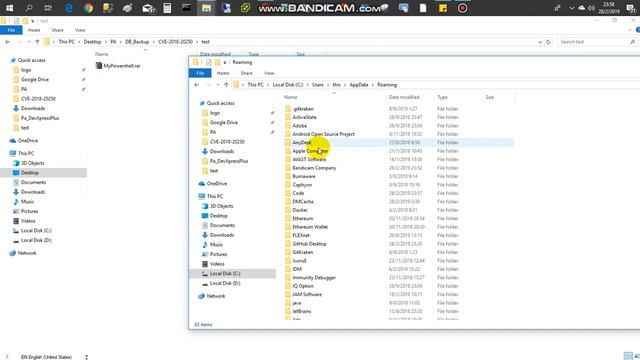The image size is (640, 360).
Task: Sort by Type column in Roaming window
Action: 442,97
